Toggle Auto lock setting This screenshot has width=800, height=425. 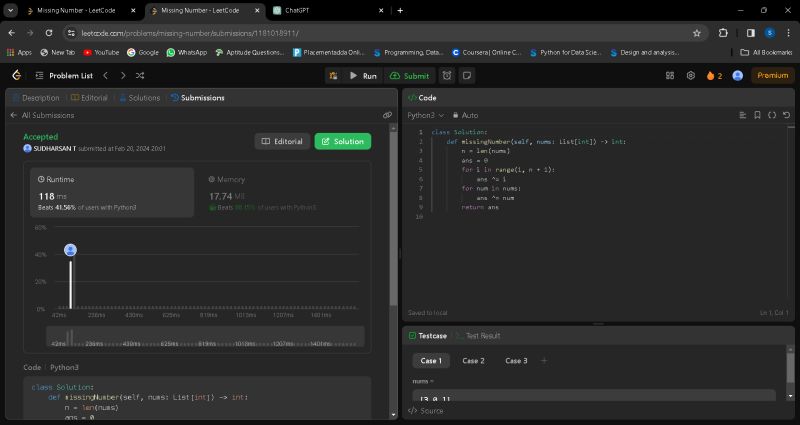pos(465,115)
